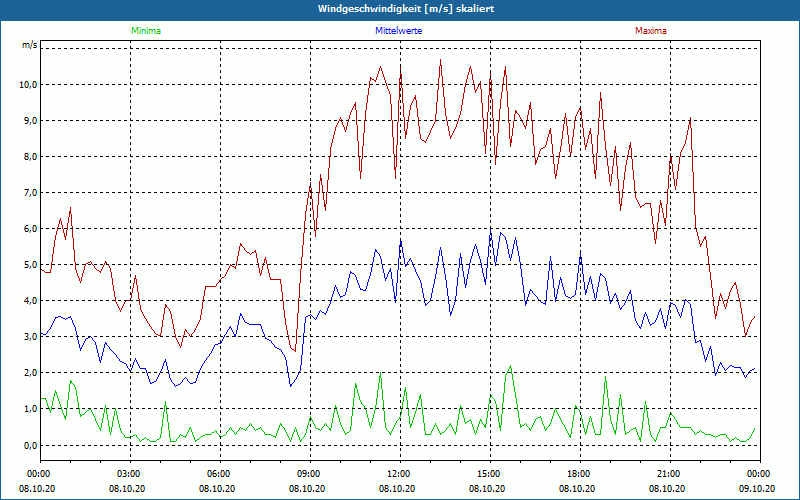Click the 9,0 y-axis value
This screenshot has width=800, height=500.
tap(30, 121)
